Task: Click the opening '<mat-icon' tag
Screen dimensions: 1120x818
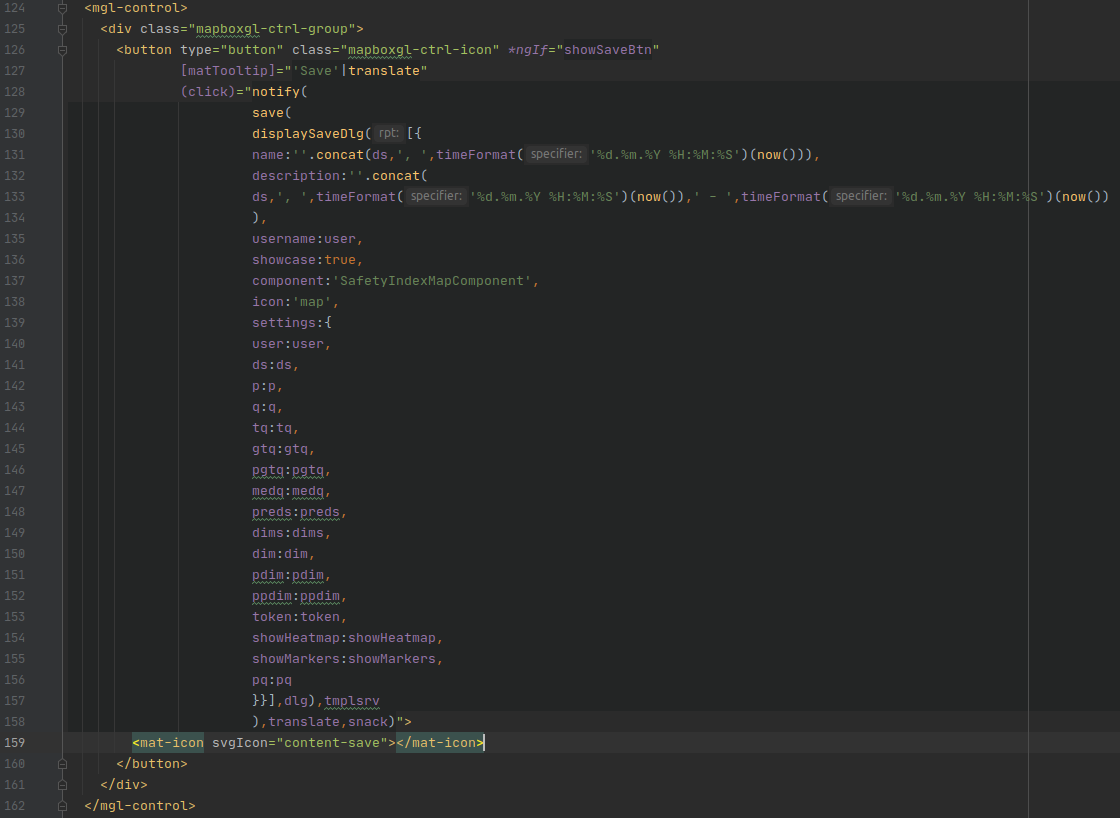Action: pyautogui.click(x=168, y=743)
